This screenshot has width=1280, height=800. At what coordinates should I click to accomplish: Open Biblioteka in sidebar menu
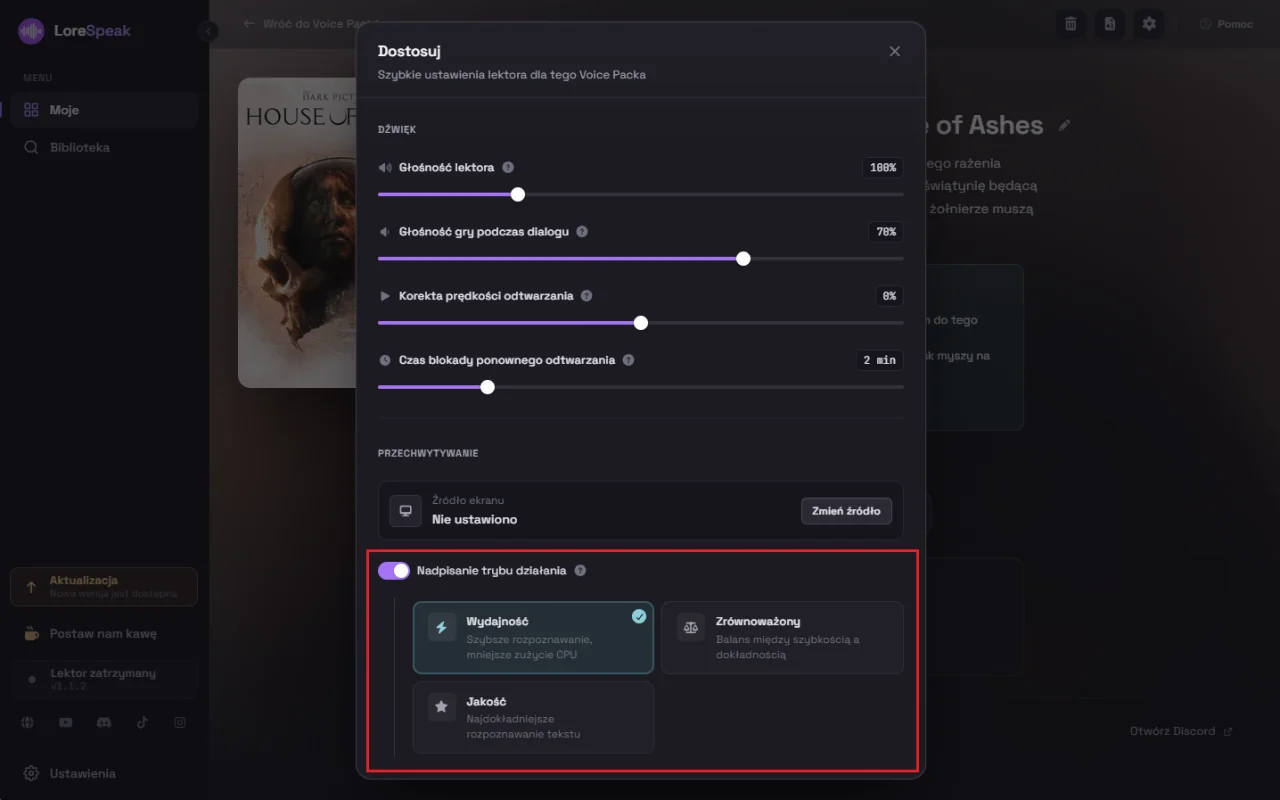(x=104, y=147)
